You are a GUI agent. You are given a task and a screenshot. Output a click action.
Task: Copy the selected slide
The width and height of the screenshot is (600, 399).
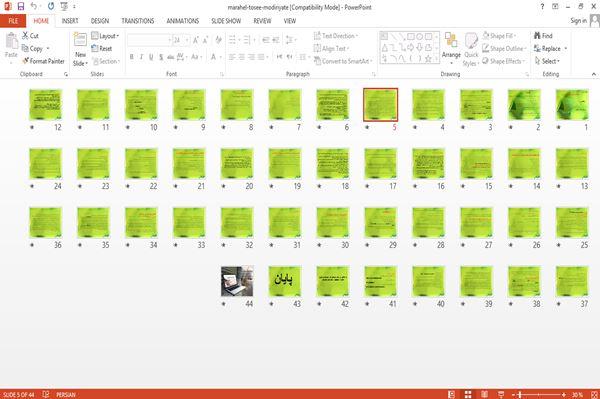coord(32,49)
